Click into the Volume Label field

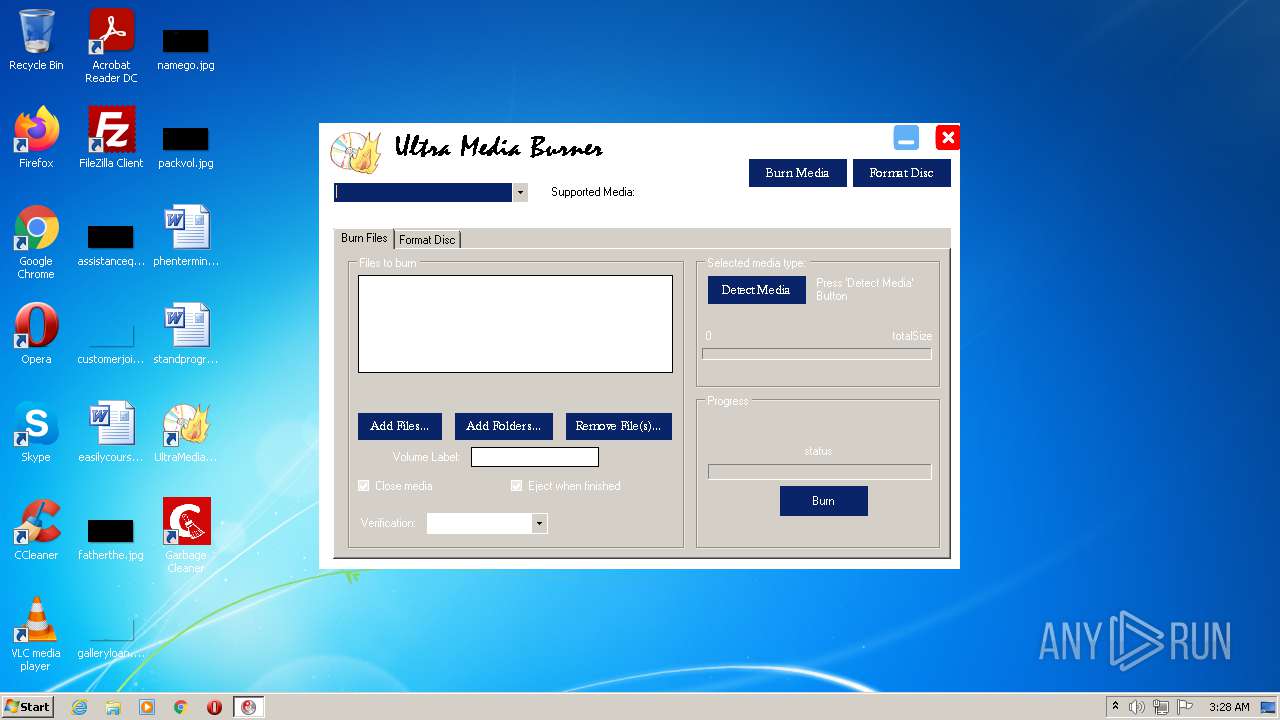(535, 457)
